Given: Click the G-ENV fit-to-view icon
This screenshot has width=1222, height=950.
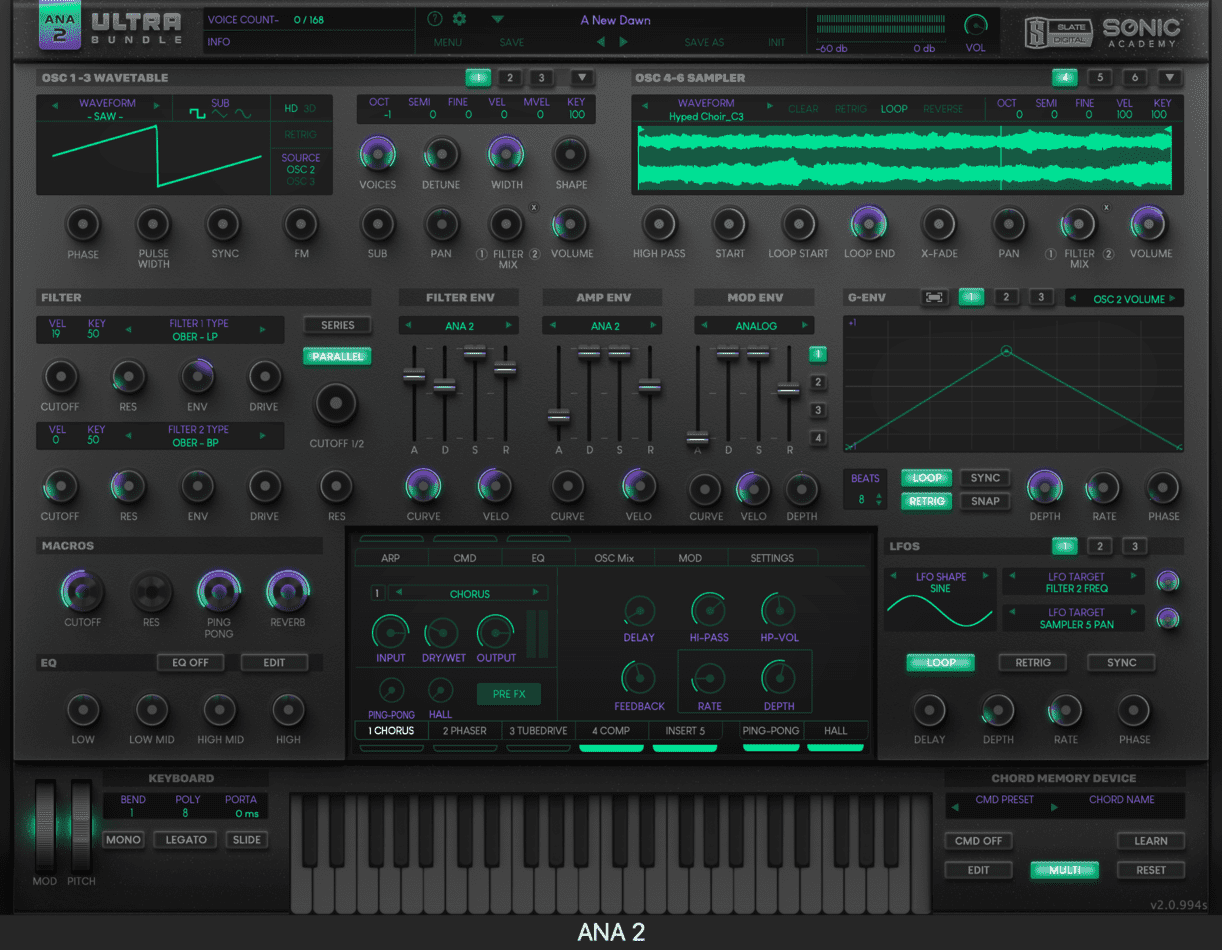Looking at the screenshot, I should click(934, 298).
